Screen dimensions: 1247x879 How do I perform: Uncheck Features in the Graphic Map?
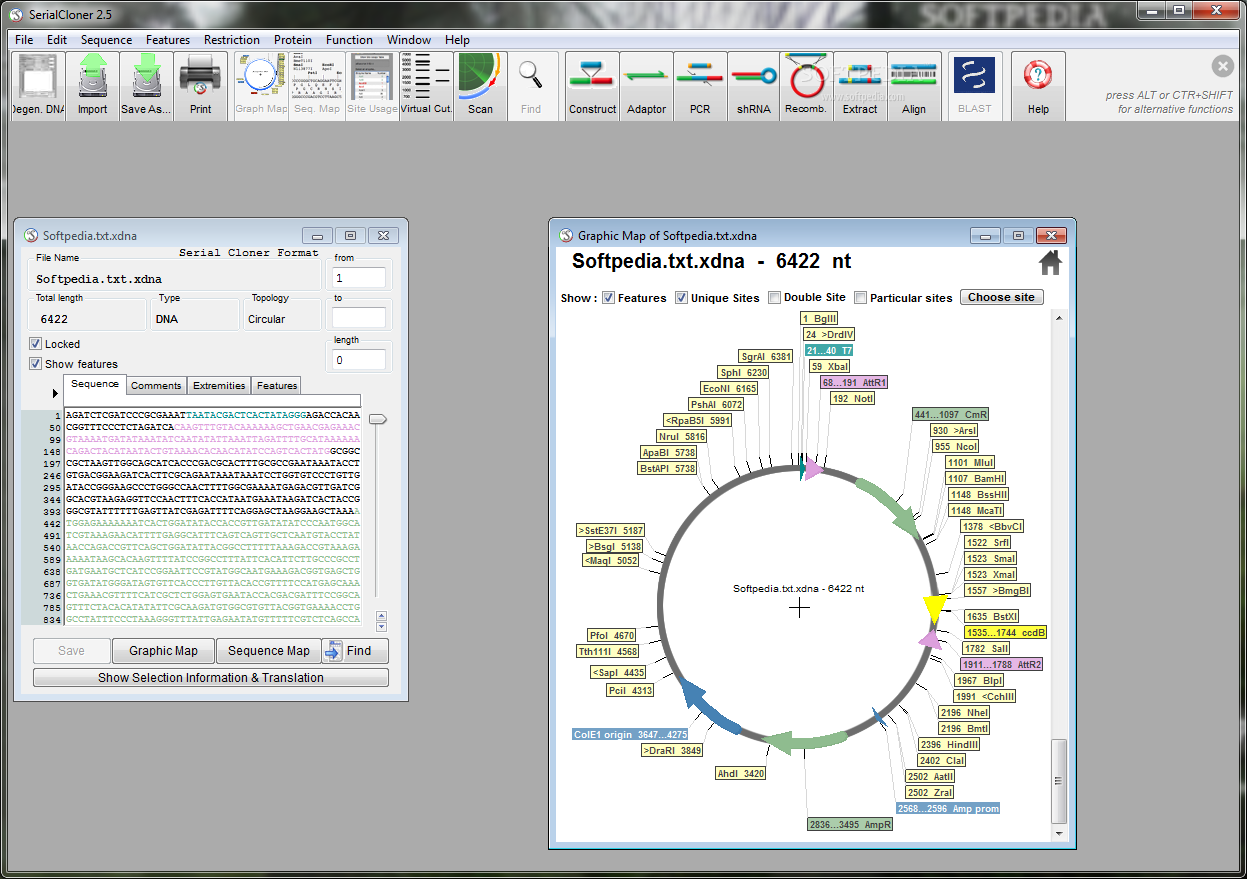point(608,298)
